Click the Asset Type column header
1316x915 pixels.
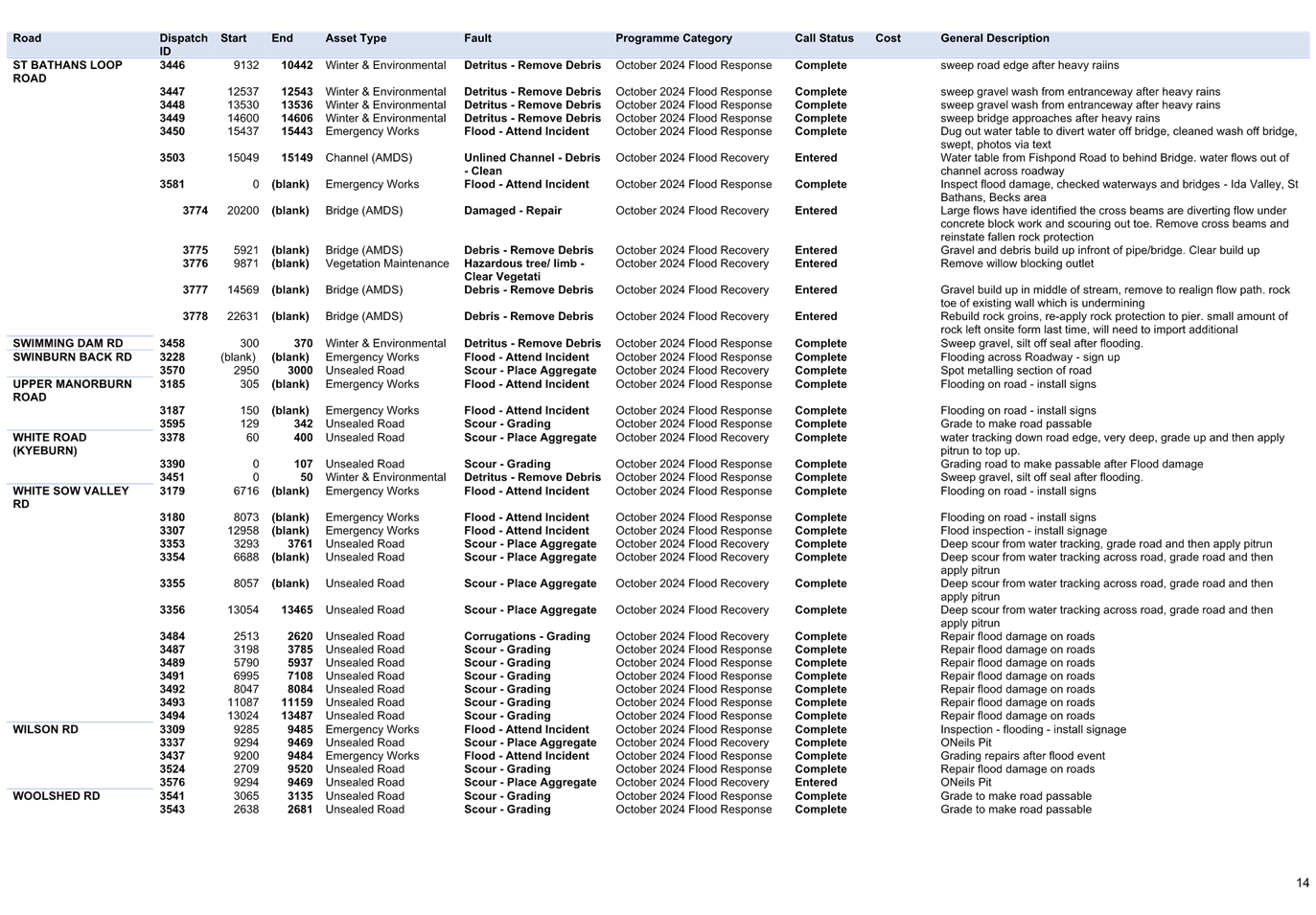(x=356, y=37)
